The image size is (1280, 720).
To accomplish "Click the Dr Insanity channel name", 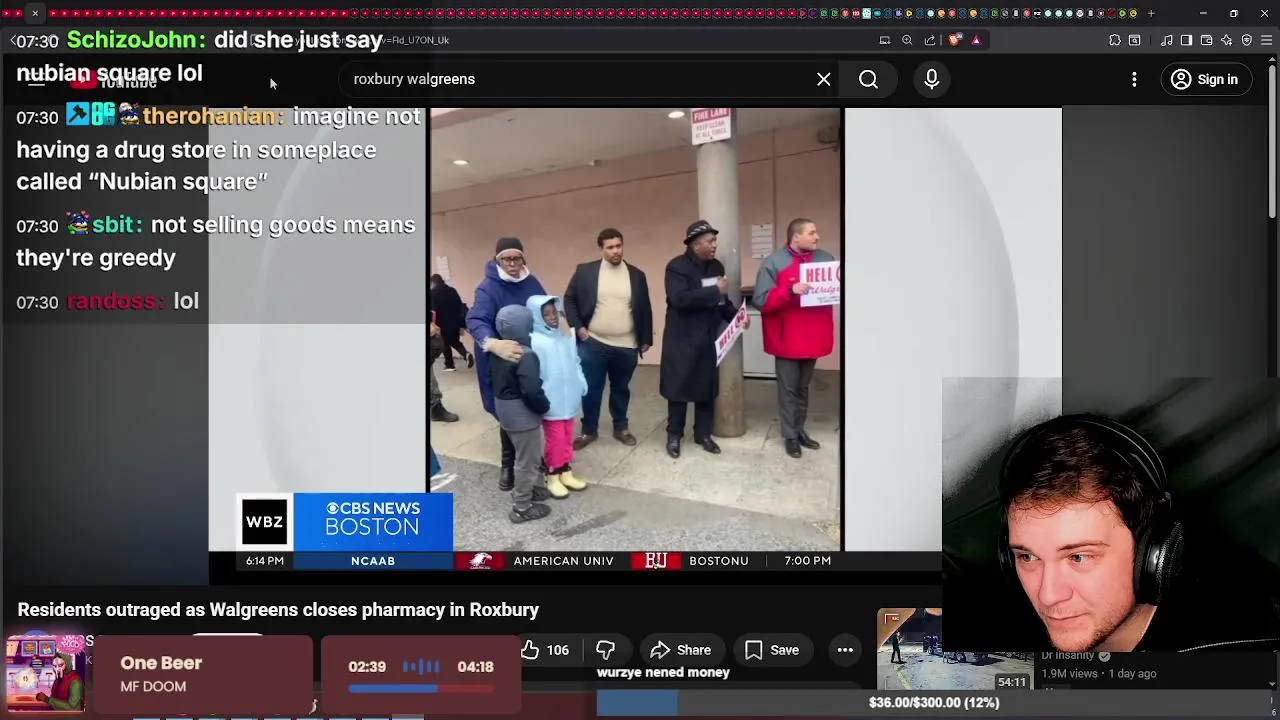I will pos(1067,655).
